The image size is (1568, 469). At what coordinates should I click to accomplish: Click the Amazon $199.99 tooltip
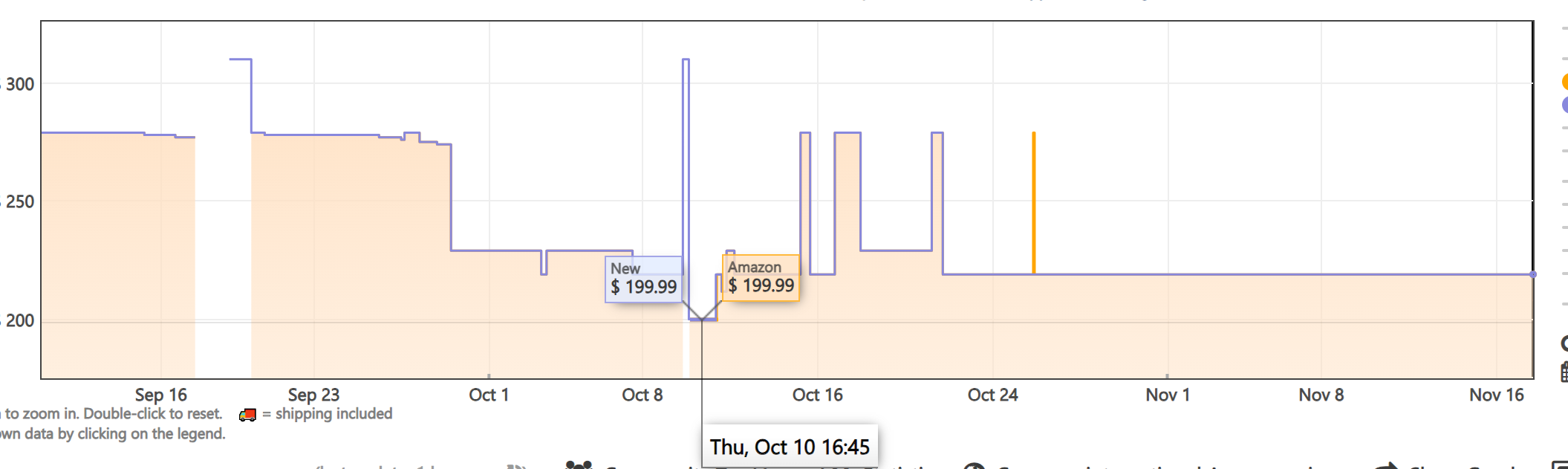(761, 277)
